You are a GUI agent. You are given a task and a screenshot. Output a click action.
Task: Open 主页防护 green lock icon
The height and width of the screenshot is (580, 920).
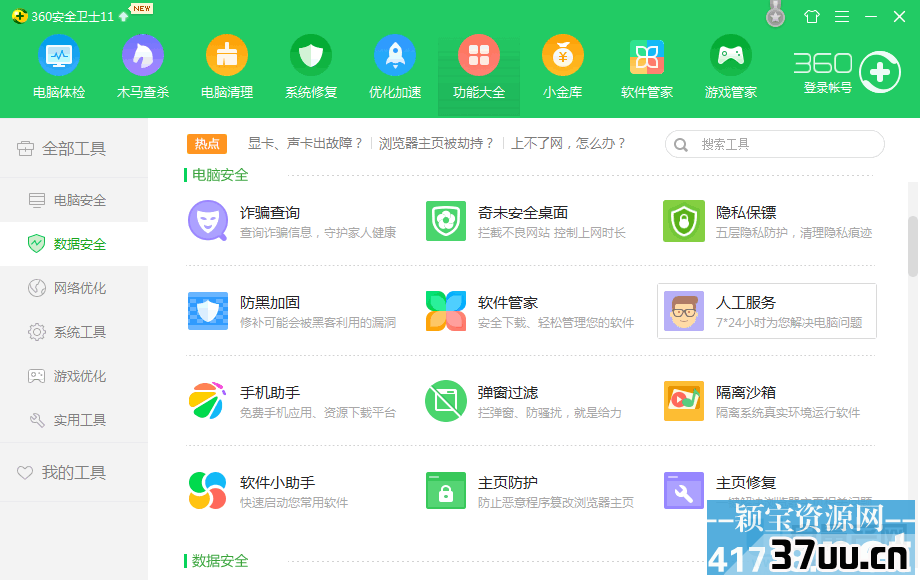(446, 490)
